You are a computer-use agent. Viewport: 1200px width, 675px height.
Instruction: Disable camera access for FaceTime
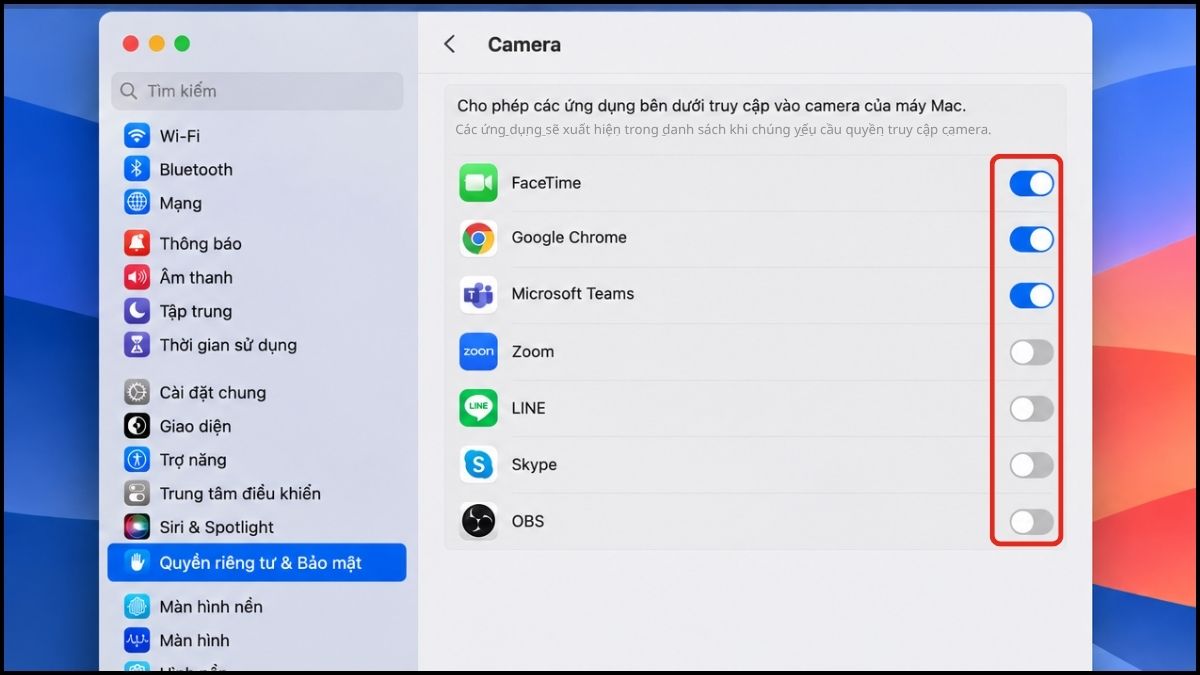tap(1031, 183)
